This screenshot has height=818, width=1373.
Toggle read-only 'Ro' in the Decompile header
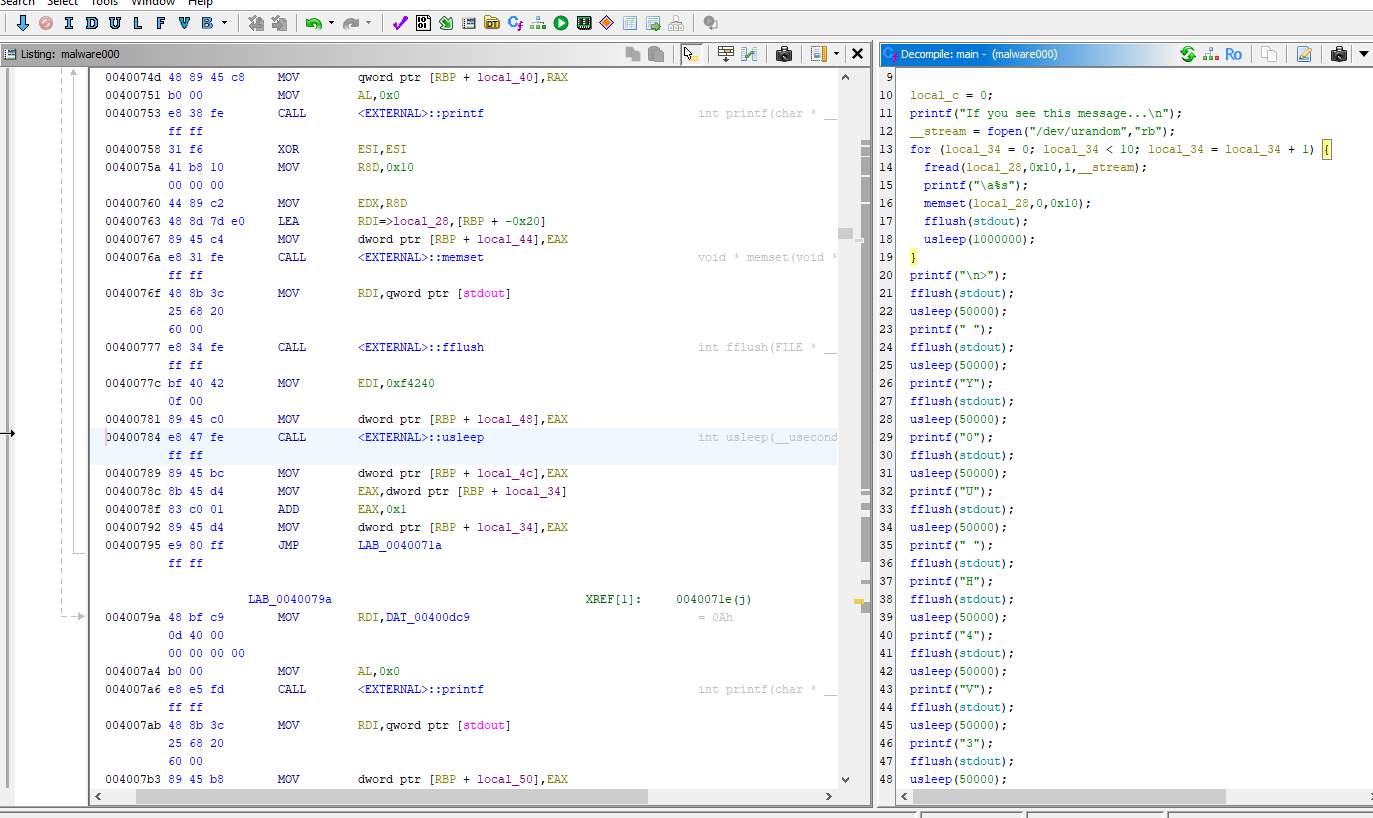pyautogui.click(x=1233, y=54)
